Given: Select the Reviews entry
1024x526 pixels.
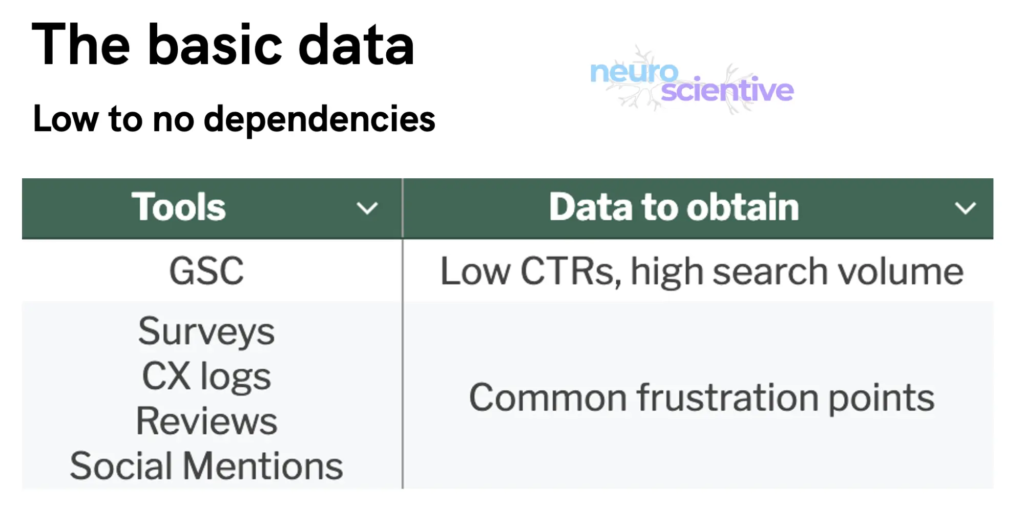Looking at the screenshot, I should 206,421.
